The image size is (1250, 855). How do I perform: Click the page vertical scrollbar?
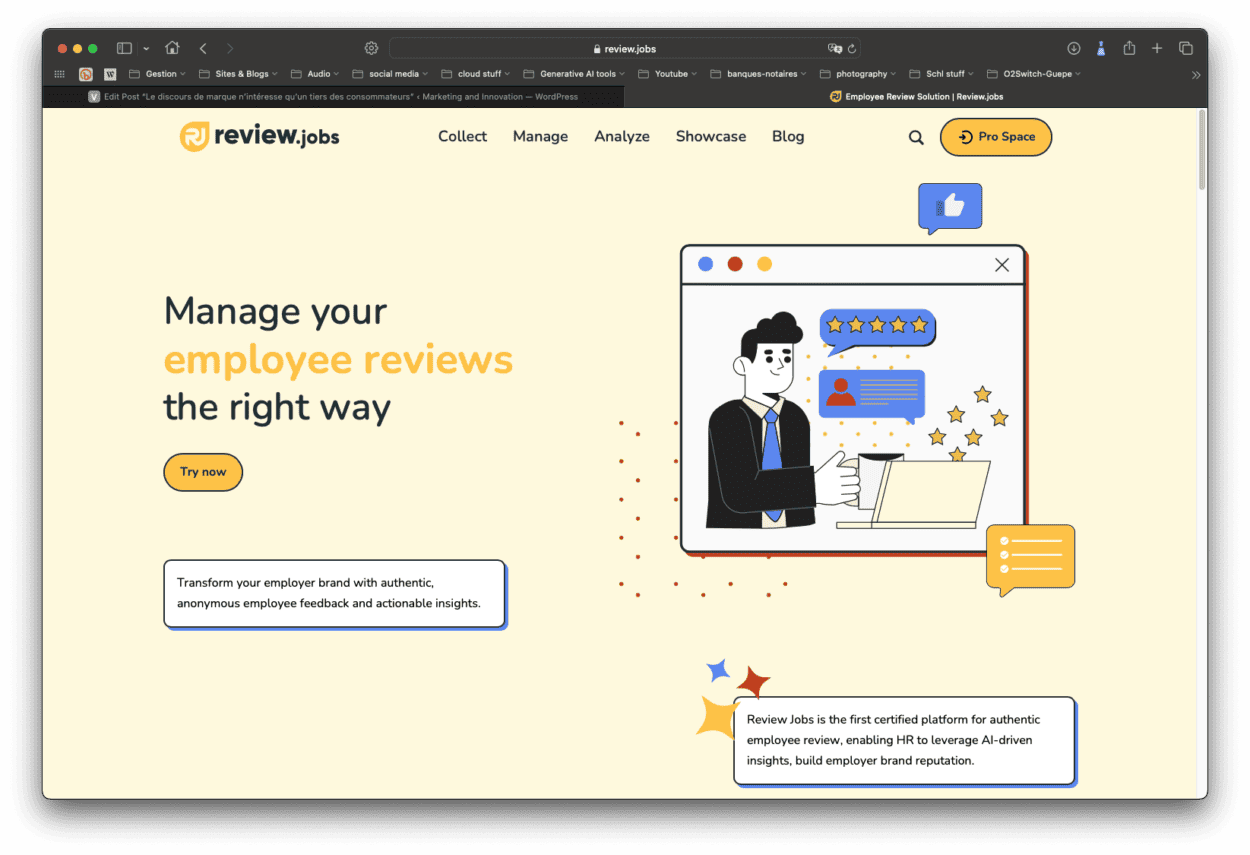tap(1201, 150)
